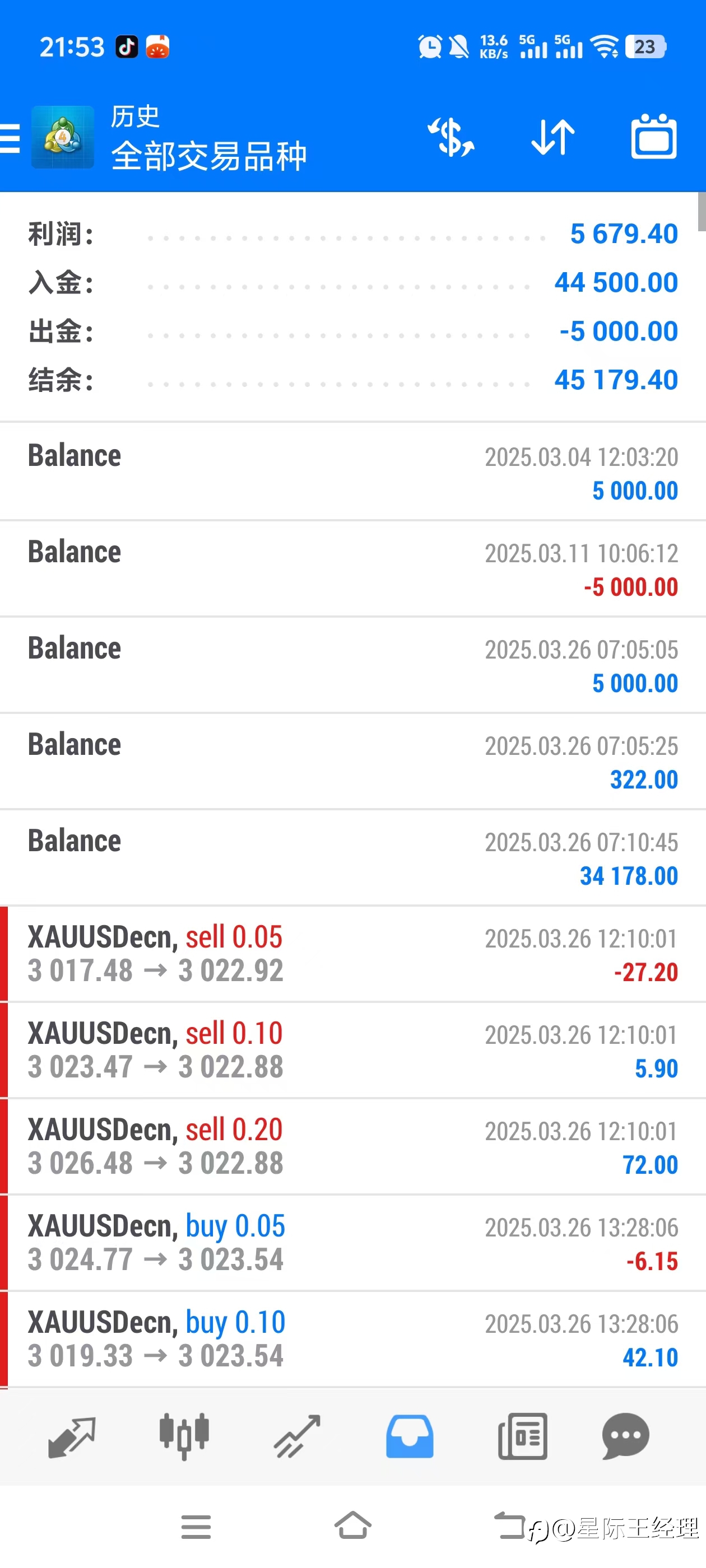
Task: Open the currency dollar filter icon
Action: pyautogui.click(x=452, y=138)
